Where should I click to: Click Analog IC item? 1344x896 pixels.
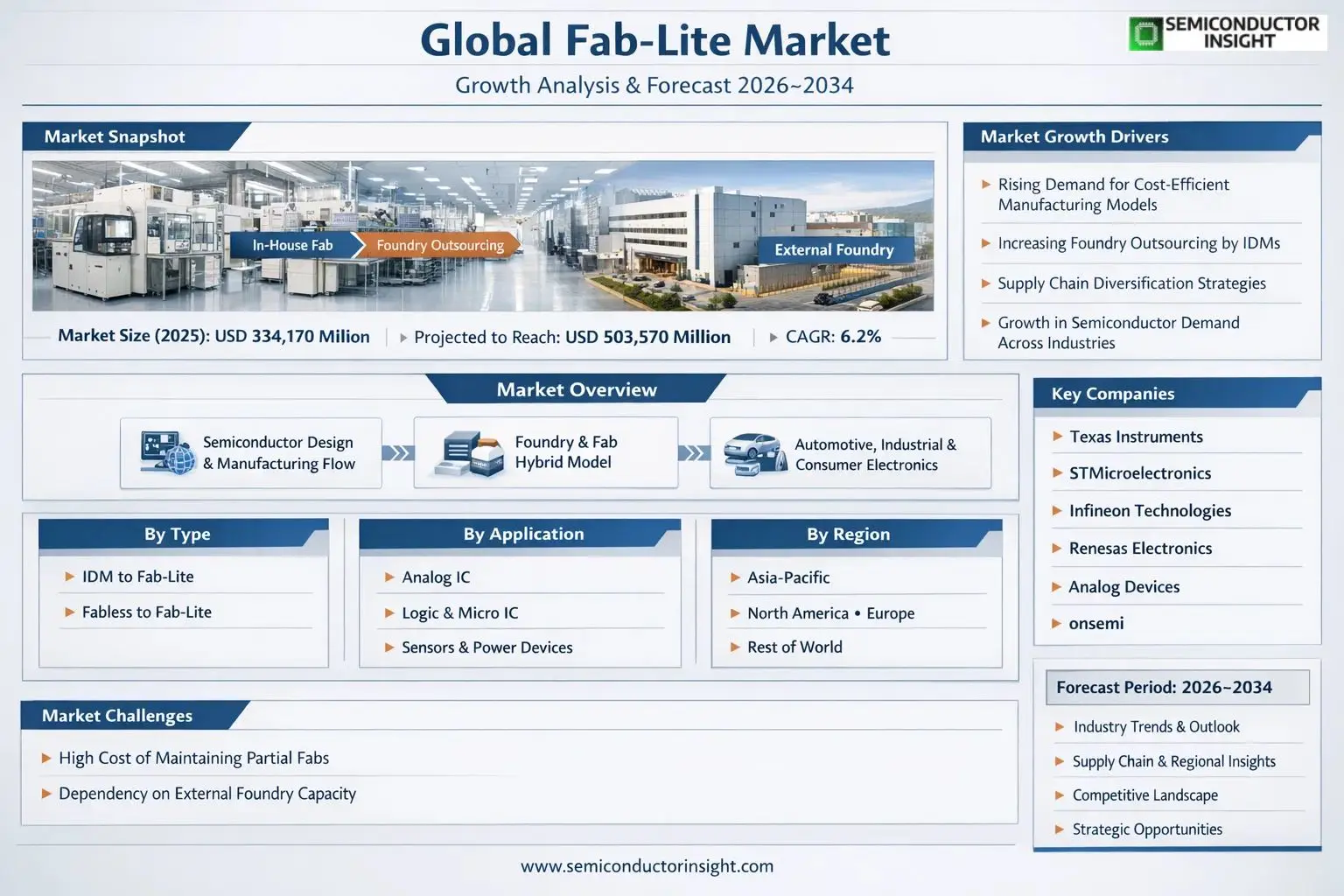(x=436, y=577)
